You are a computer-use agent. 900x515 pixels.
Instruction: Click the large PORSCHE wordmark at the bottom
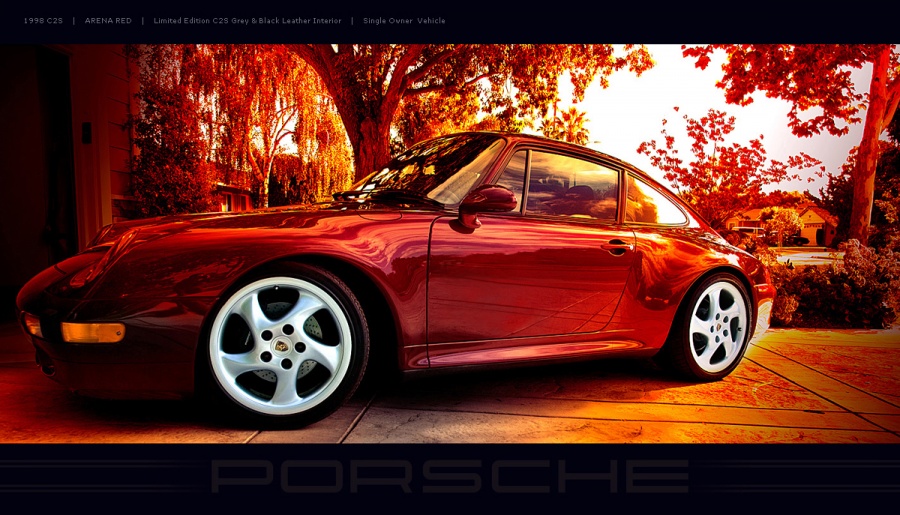(x=449, y=477)
